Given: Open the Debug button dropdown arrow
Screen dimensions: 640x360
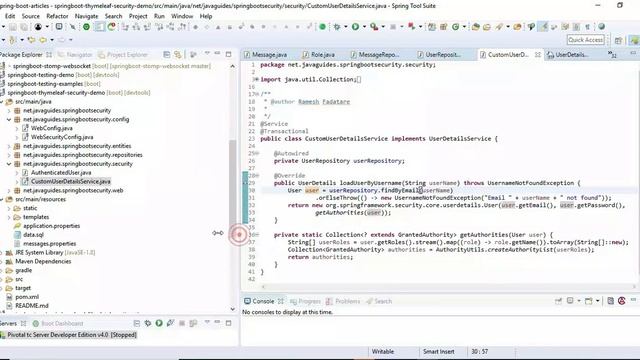Looking at the screenshot, I should [345, 27].
